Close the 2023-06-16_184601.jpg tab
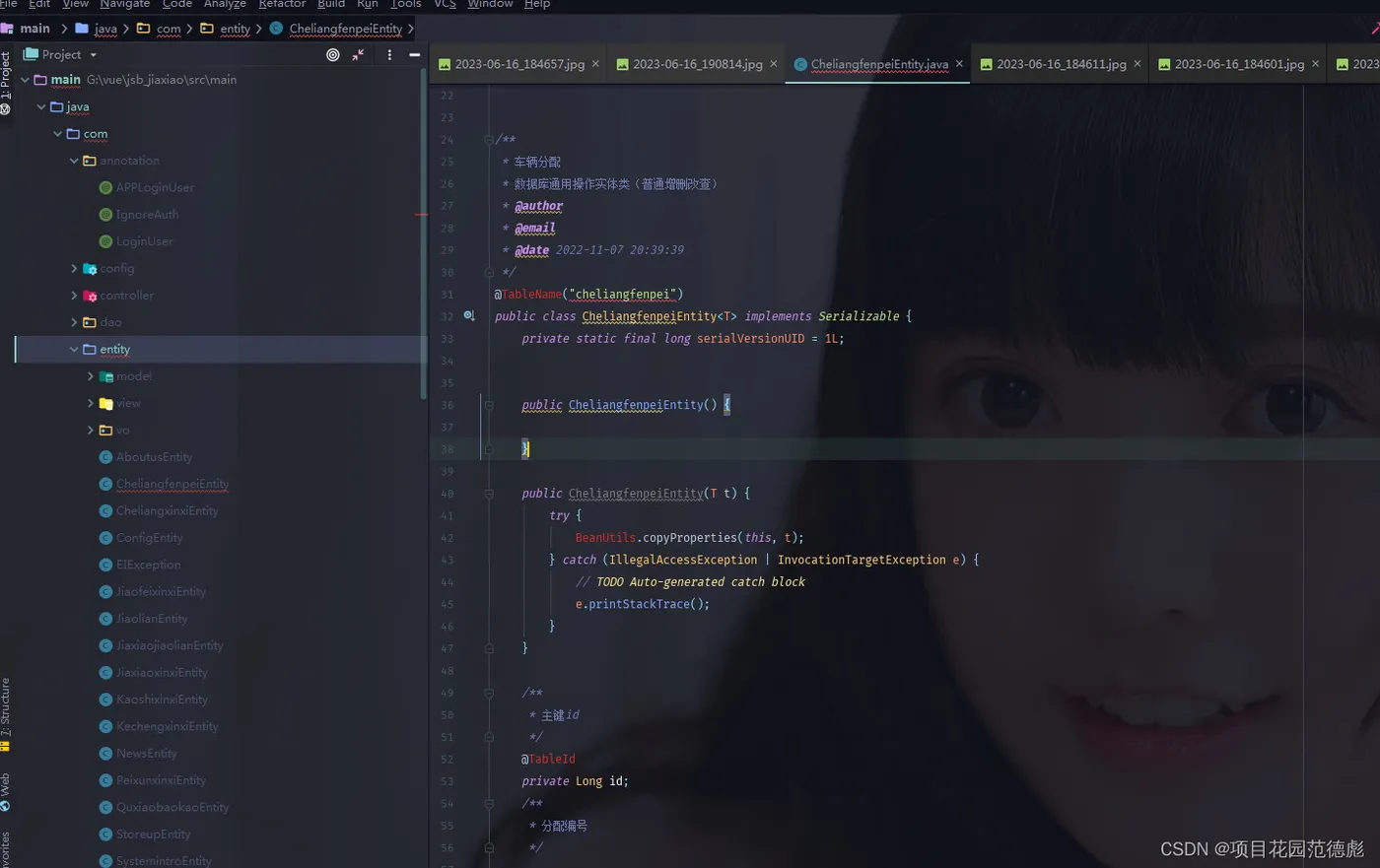 [x=1316, y=64]
